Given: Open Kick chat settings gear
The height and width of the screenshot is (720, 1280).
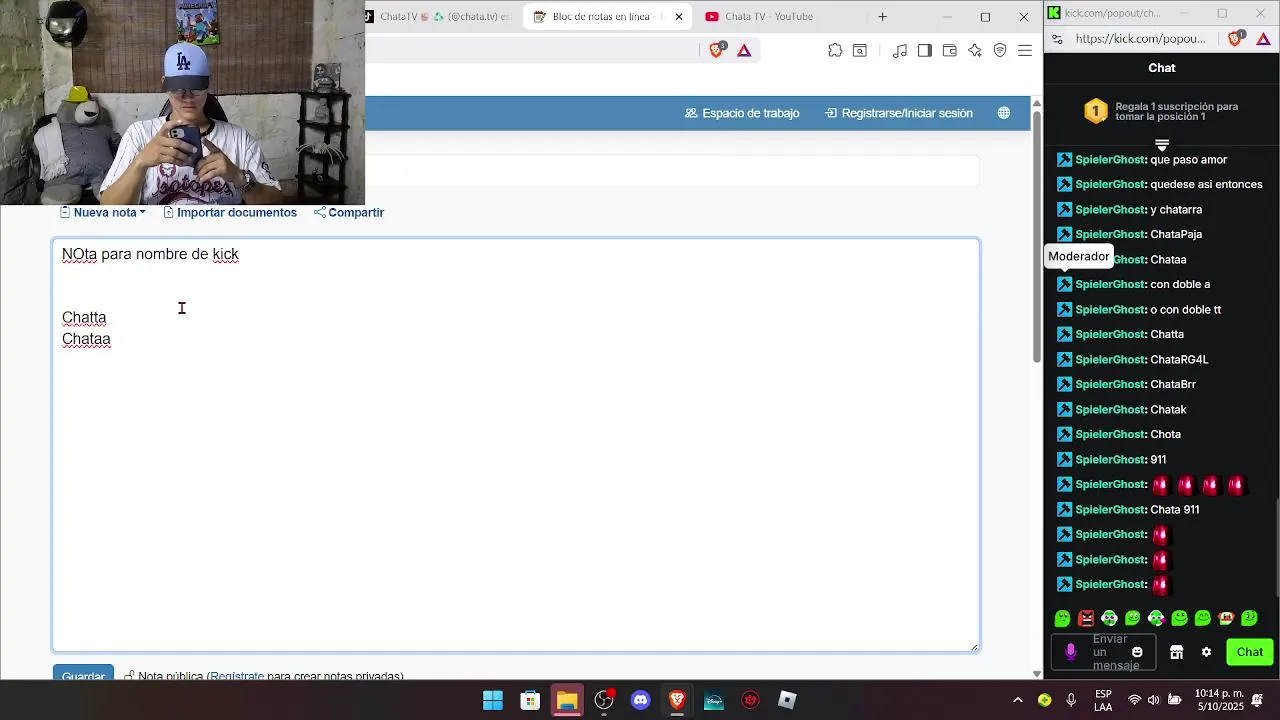Looking at the screenshot, I should click(1206, 652).
